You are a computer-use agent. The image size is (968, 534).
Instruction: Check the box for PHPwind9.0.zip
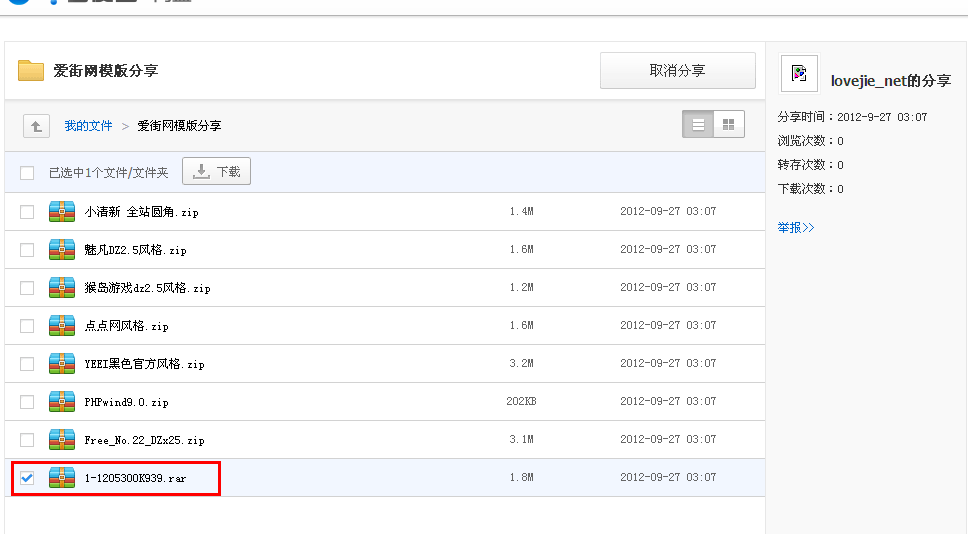pyautogui.click(x=27, y=402)
